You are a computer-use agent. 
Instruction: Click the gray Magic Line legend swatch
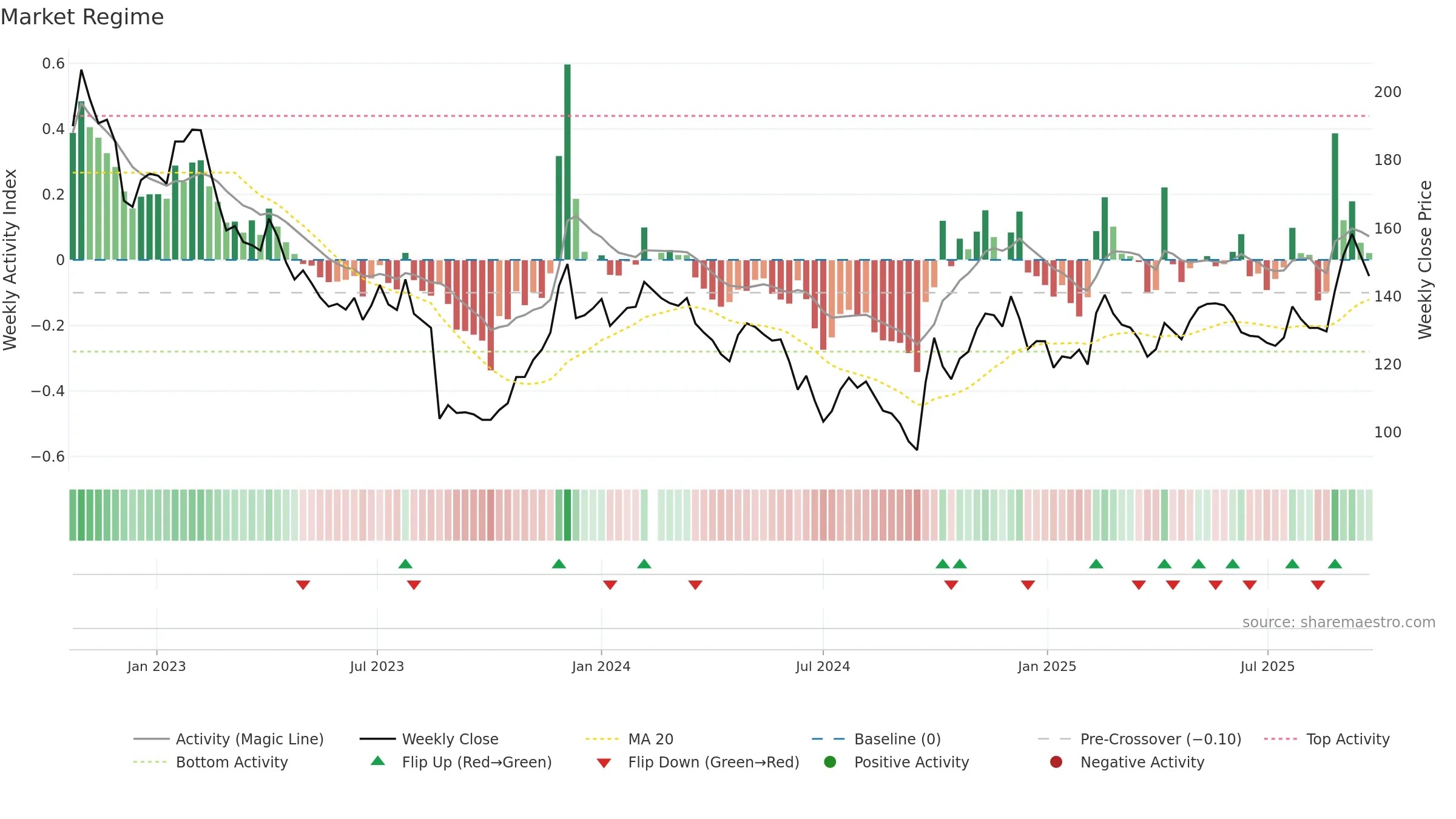(151, 739)
